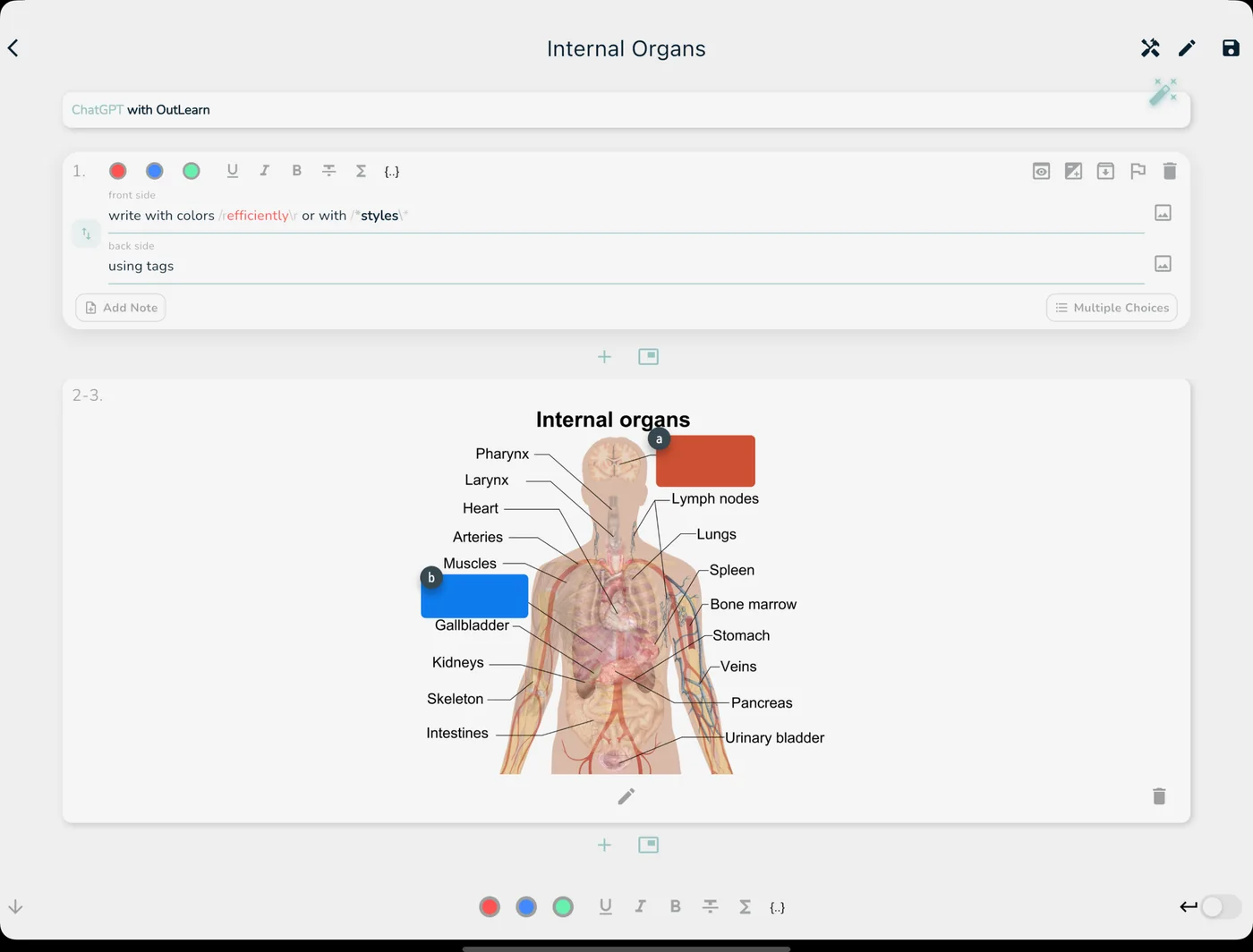This screenshot has height=952, width=1253.
Task: Pick the blue color in card 1 toolbar
Action: click(154, 171)
